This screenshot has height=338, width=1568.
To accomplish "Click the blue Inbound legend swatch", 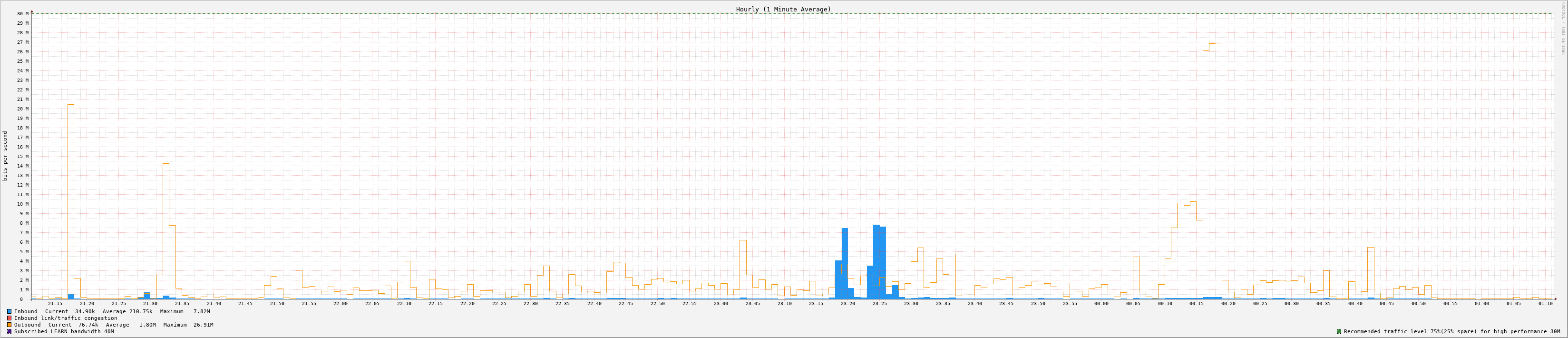I will tap(9, 311).
